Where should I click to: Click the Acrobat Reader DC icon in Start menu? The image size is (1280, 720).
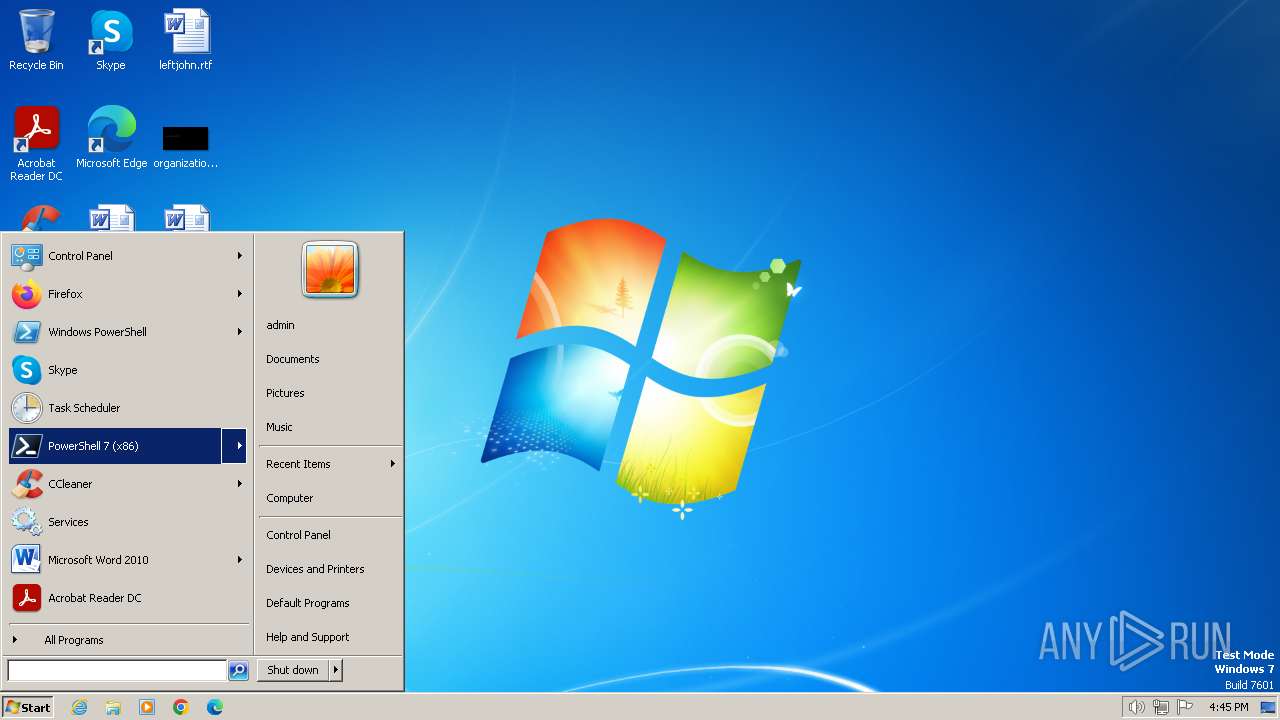pos(26,598)
